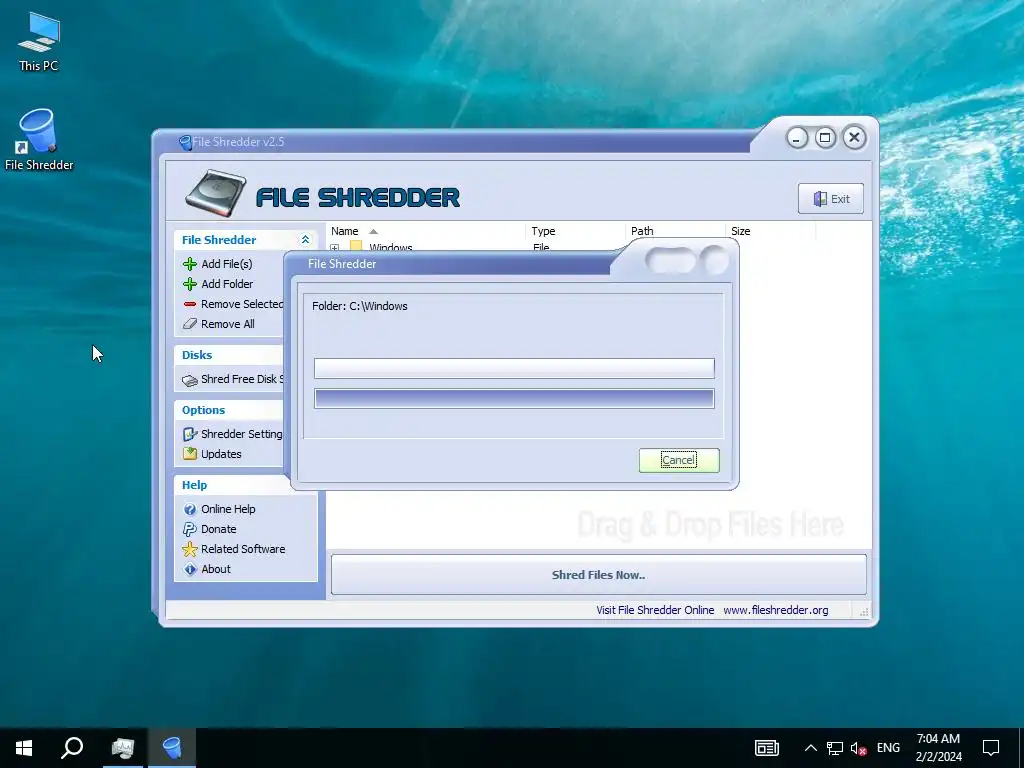This screenshot has width=1024, height=768.
Task: Click Remove All label
Action: [x=228, y=324]
